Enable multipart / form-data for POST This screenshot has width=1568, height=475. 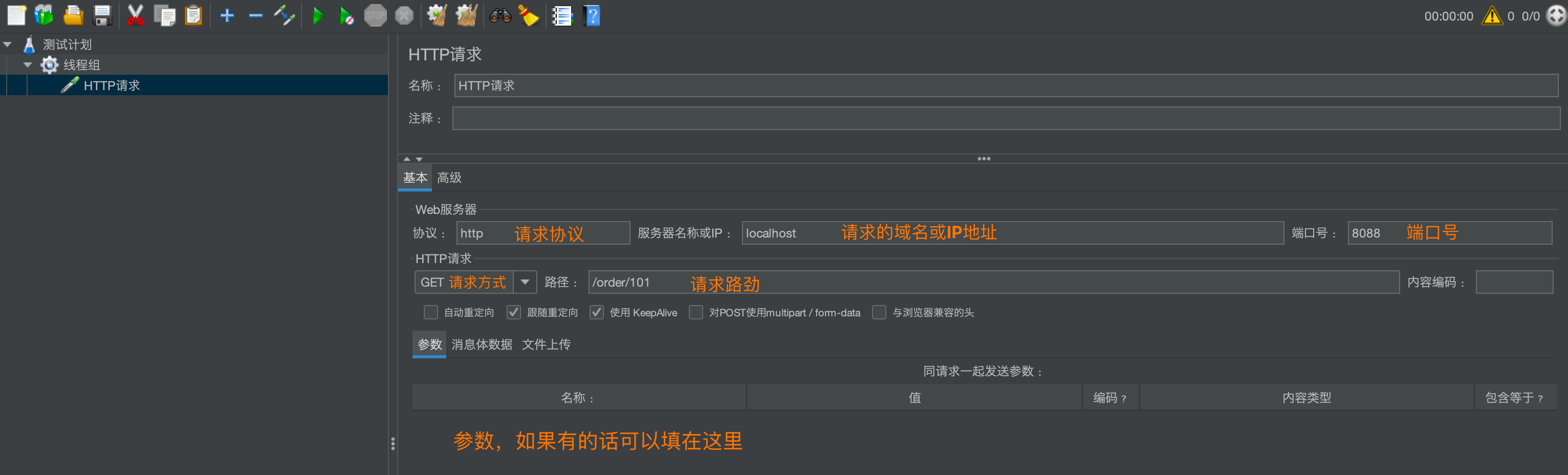point(696,312)
